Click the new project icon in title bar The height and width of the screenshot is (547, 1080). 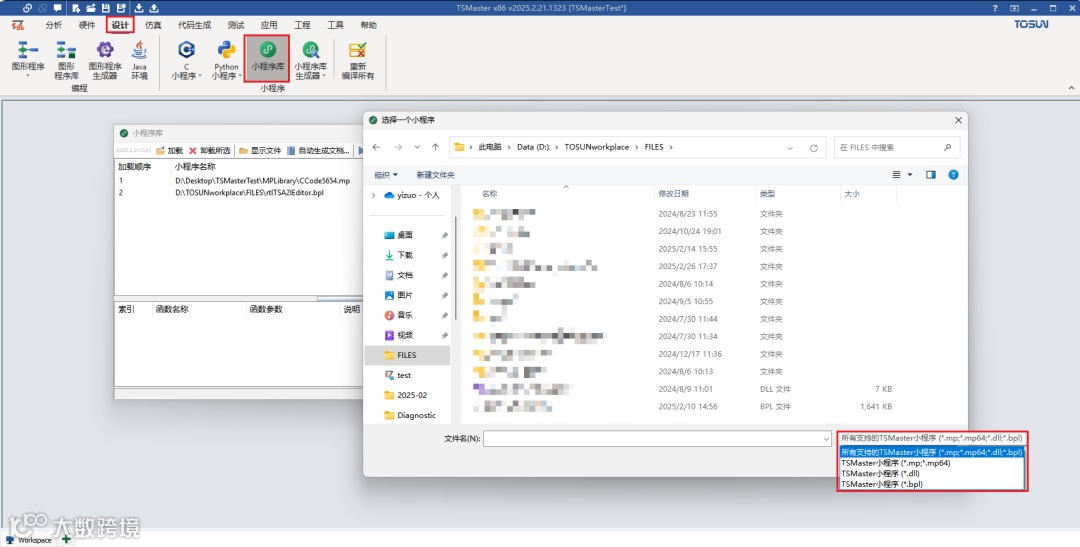coord(76,8)
